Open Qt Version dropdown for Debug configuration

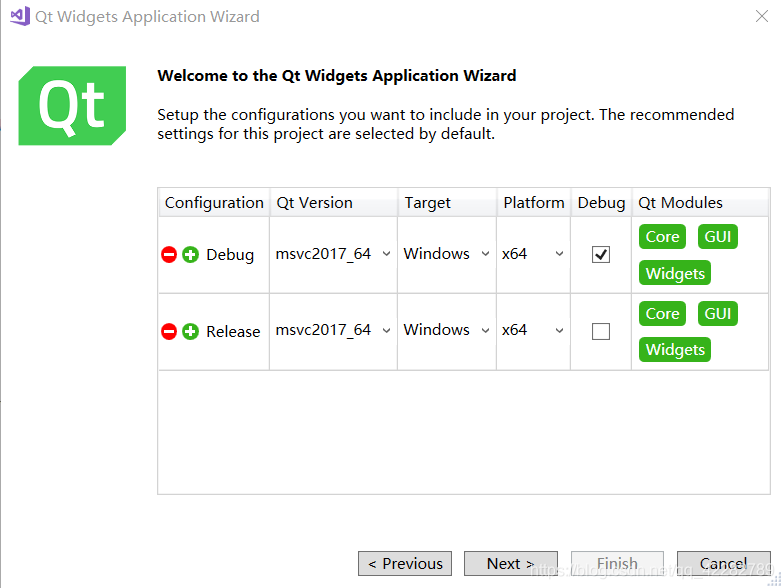coord(333,254)
